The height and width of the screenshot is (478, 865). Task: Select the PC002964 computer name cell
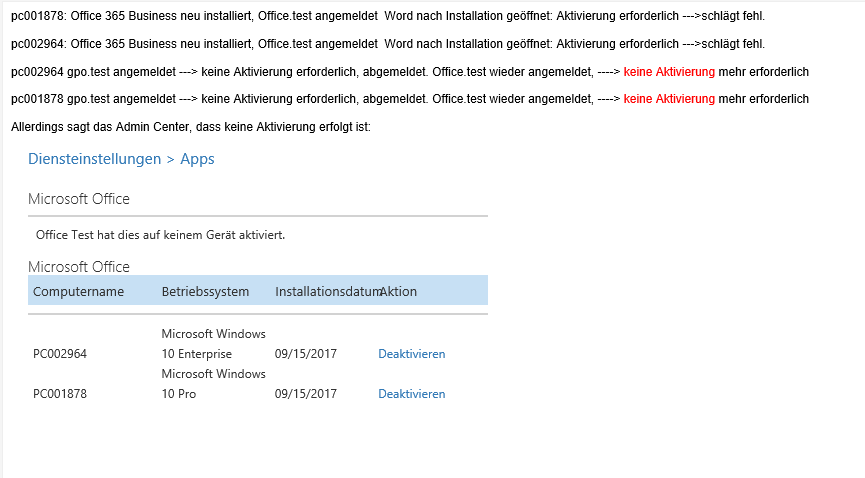tap(60, 354)
